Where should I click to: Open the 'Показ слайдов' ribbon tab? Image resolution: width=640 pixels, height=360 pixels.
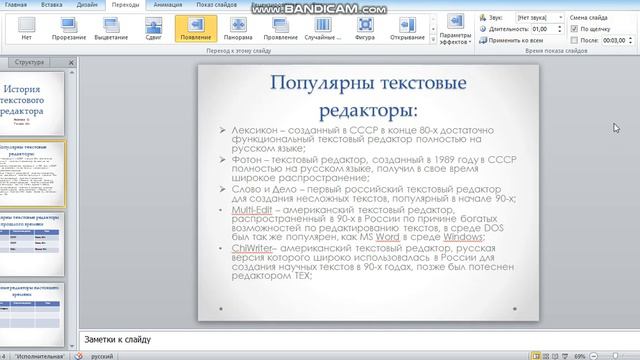coord(217,5)
